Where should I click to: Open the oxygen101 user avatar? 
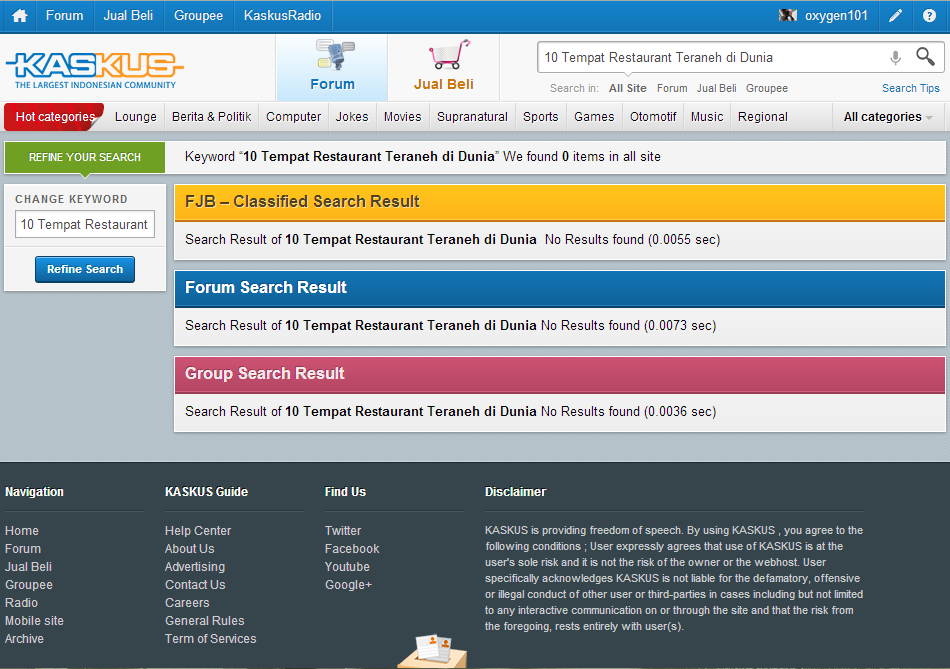(788, 16)
